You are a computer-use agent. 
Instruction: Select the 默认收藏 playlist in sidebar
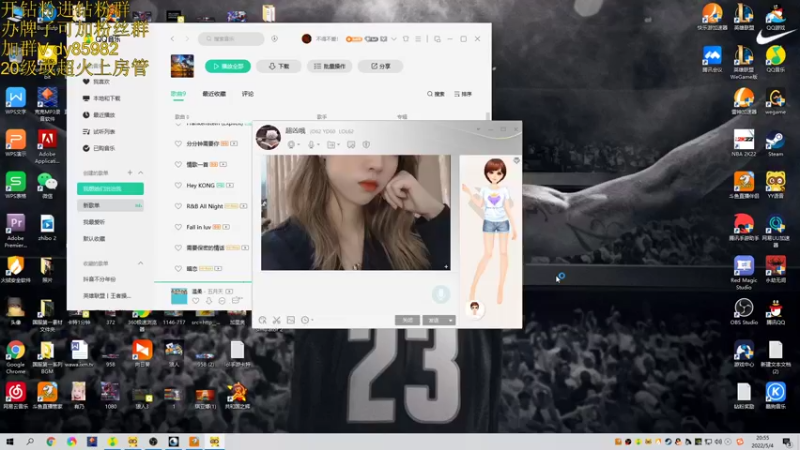coord(94,239)
